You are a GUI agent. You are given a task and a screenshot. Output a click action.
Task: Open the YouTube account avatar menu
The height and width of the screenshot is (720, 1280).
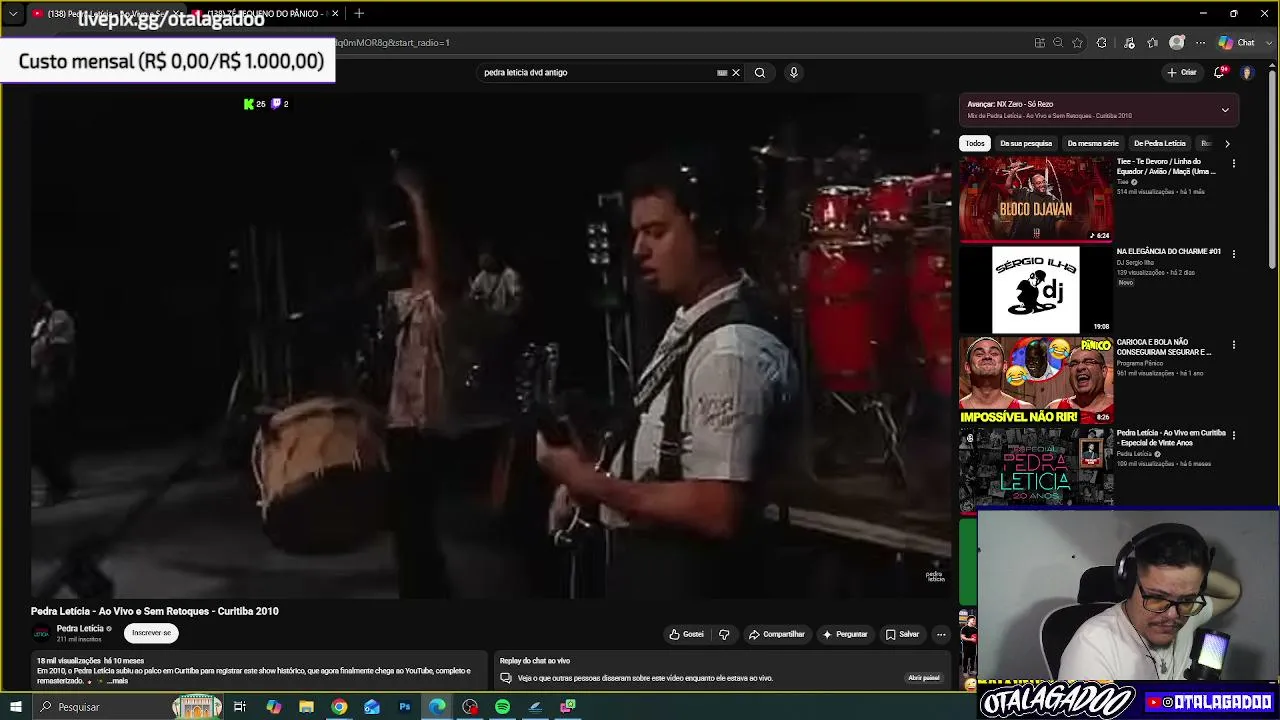[x=1247, y=72]
